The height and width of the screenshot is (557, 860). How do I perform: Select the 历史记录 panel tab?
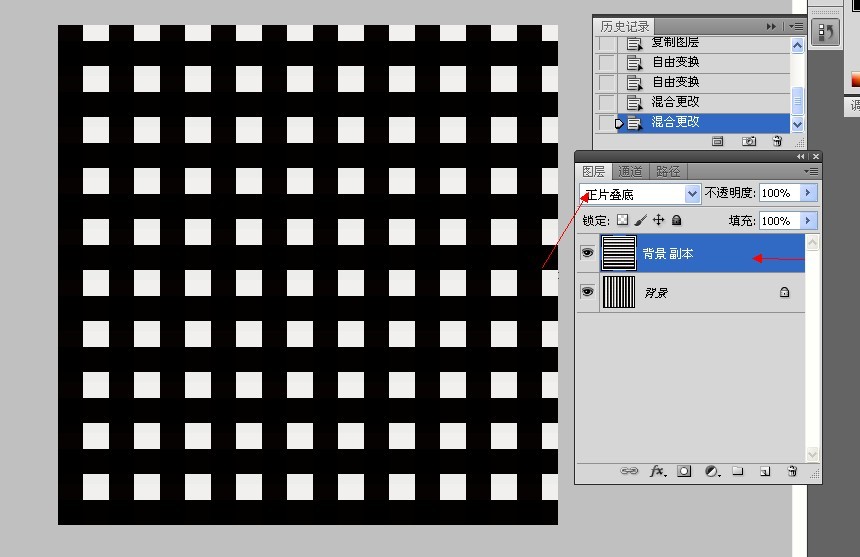tap(624, 26)
